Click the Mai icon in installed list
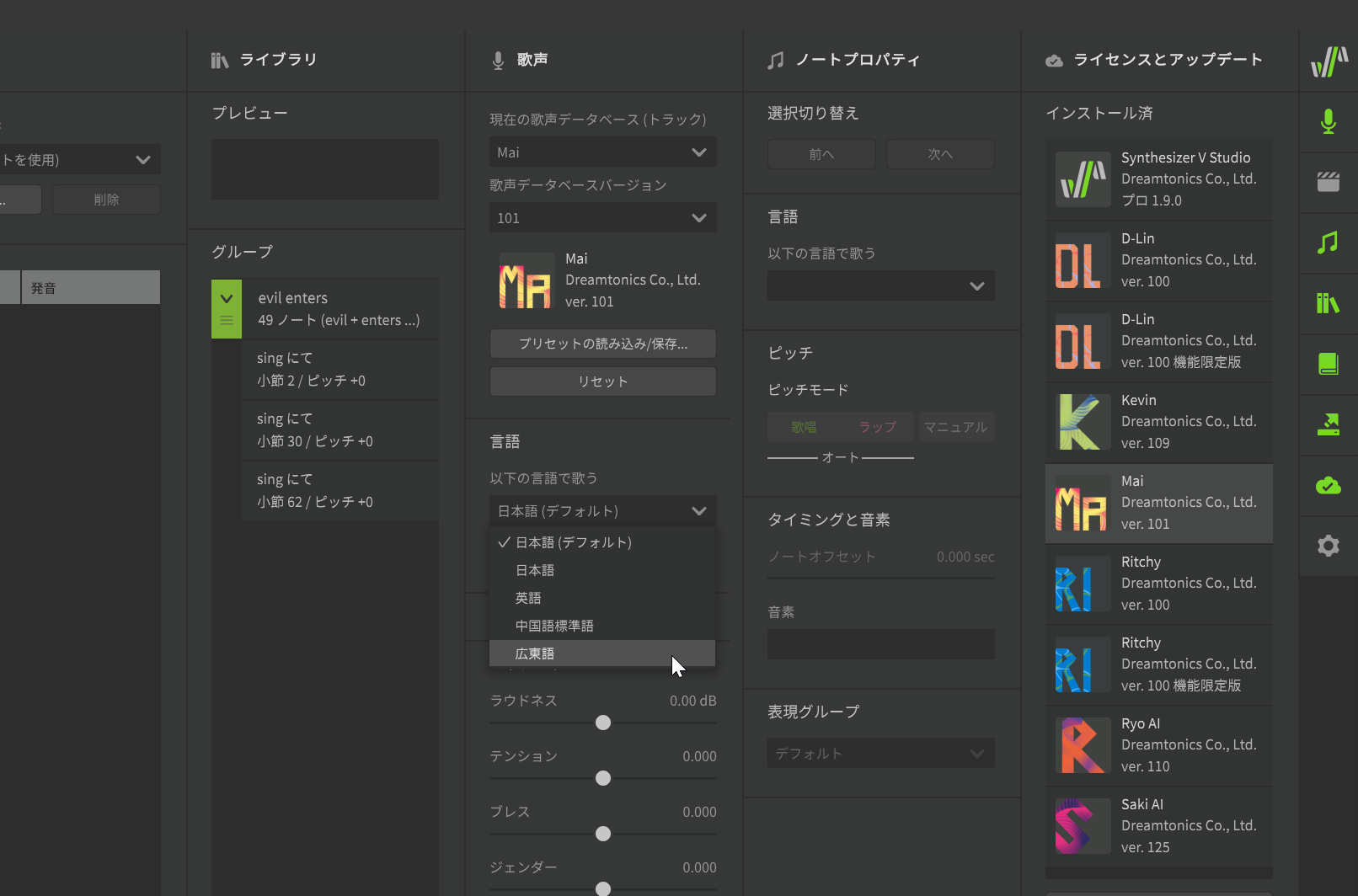1358x896 pixels. pyautogui.click(x=1083, y=503)
